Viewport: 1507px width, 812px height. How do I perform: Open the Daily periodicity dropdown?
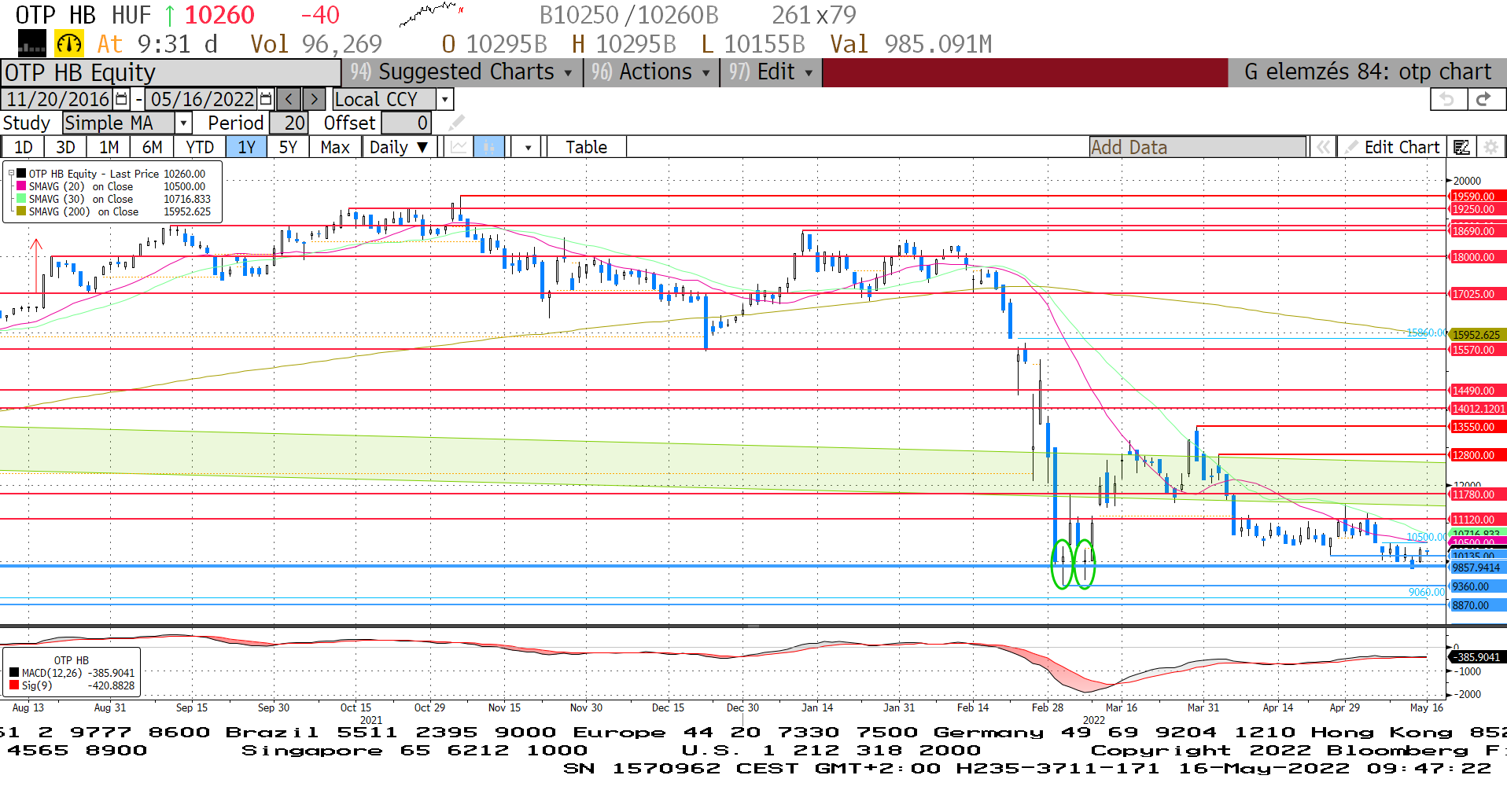pos(400,147)
